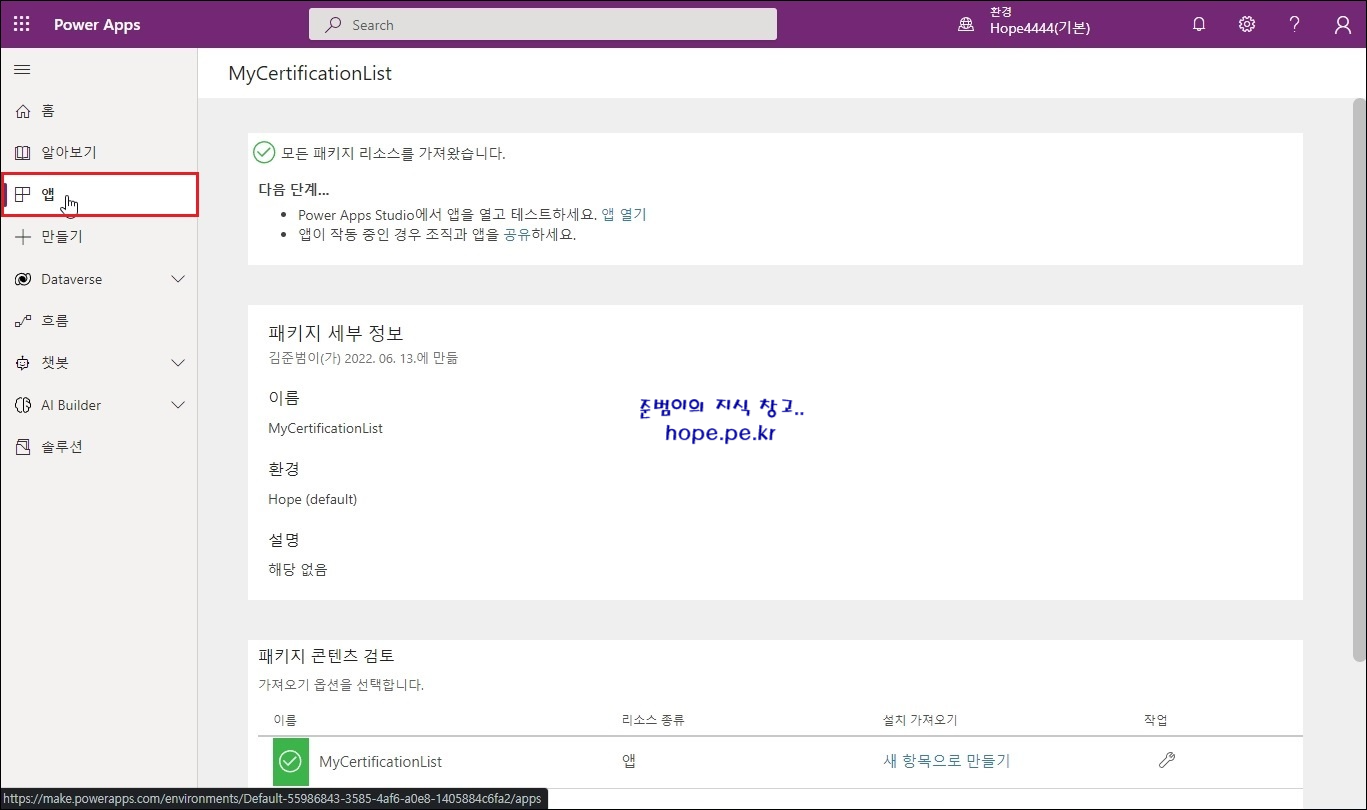This screenshot has width=1367, height=810.
Task: Click the 해당 없음 description value
Action: pyautogui.click(x=297, y=570)
